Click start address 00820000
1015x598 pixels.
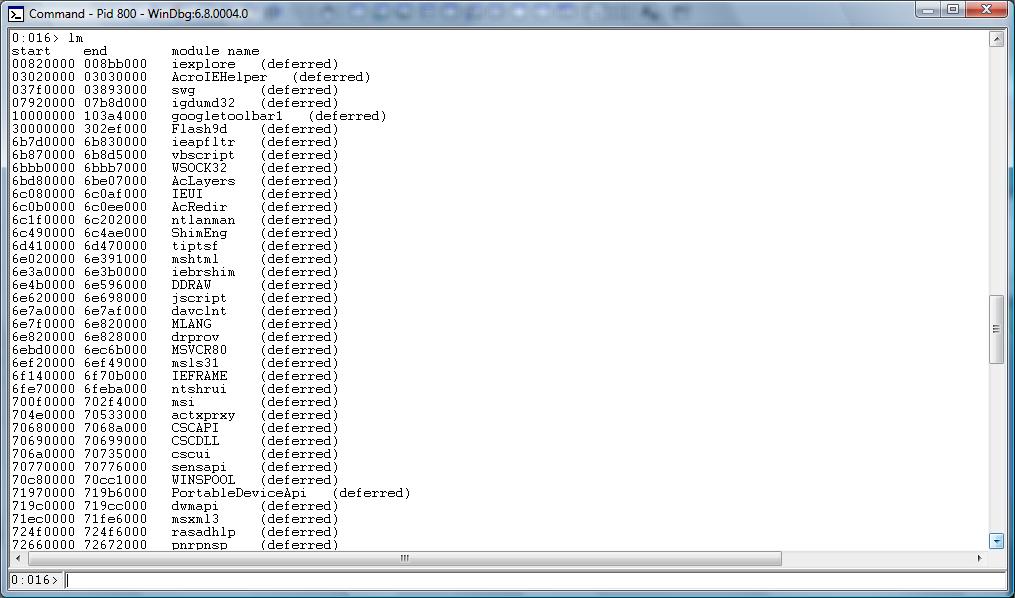pos(43,64)
